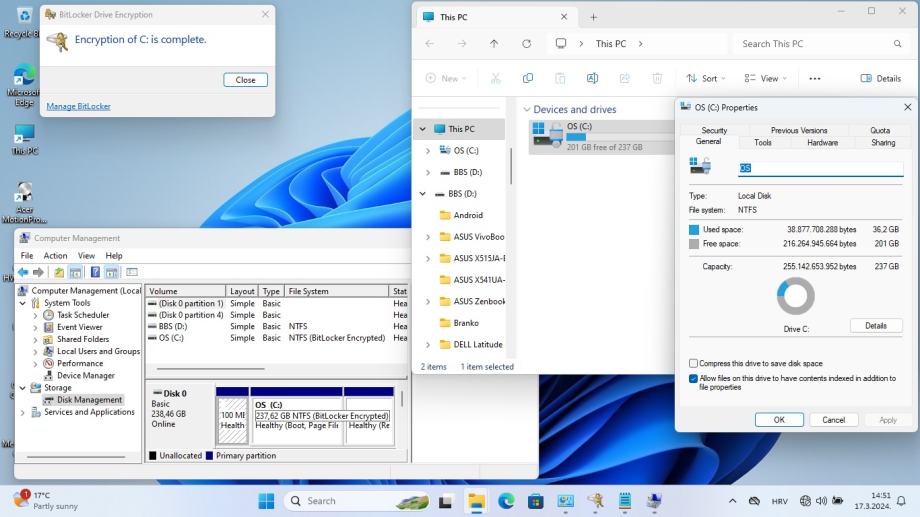Click the Rename icon in Explorer toolbar

[592, 78]
